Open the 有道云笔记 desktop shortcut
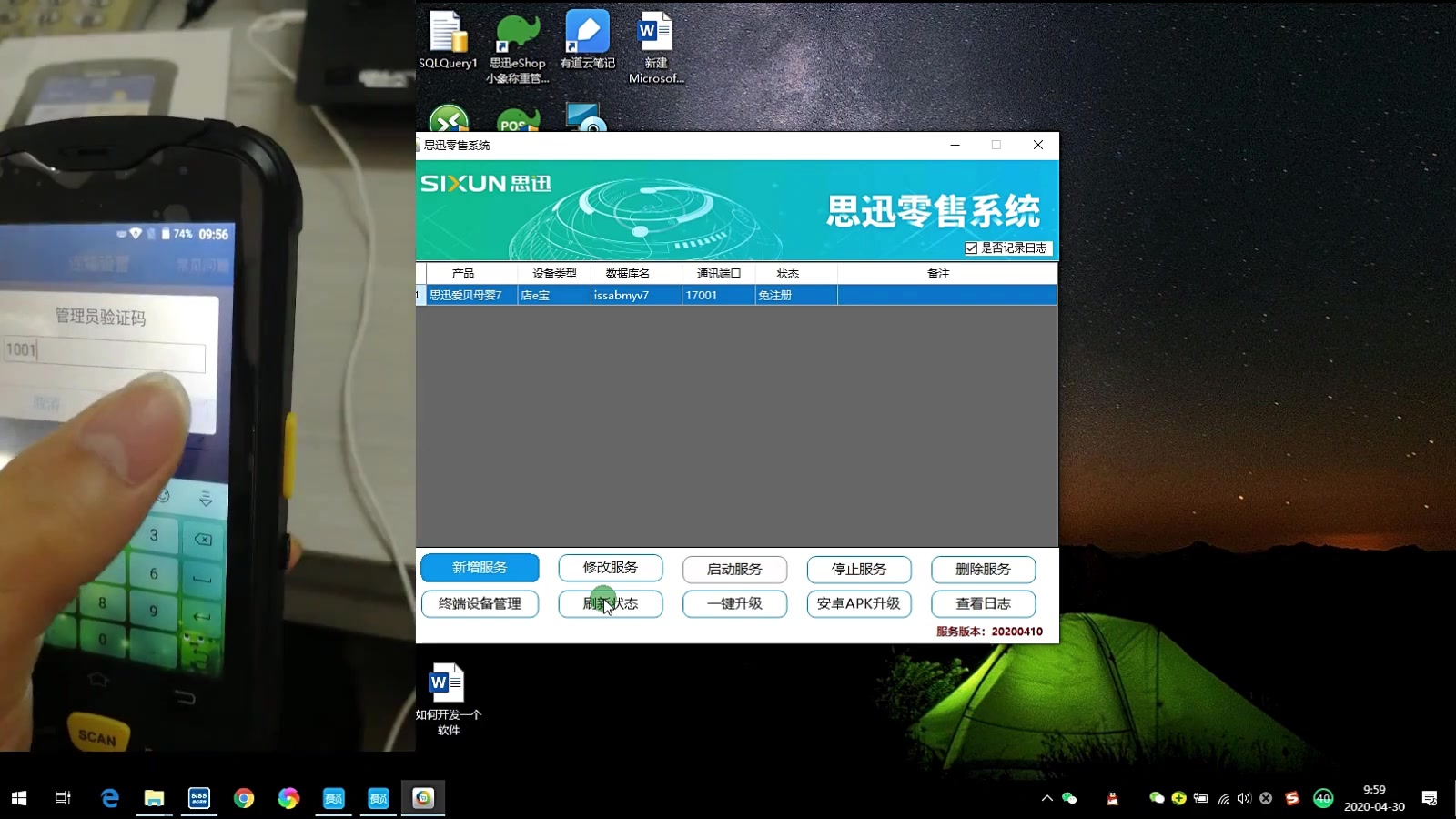This screenshot has width=1456, height=819. click(x=588, y=40)
